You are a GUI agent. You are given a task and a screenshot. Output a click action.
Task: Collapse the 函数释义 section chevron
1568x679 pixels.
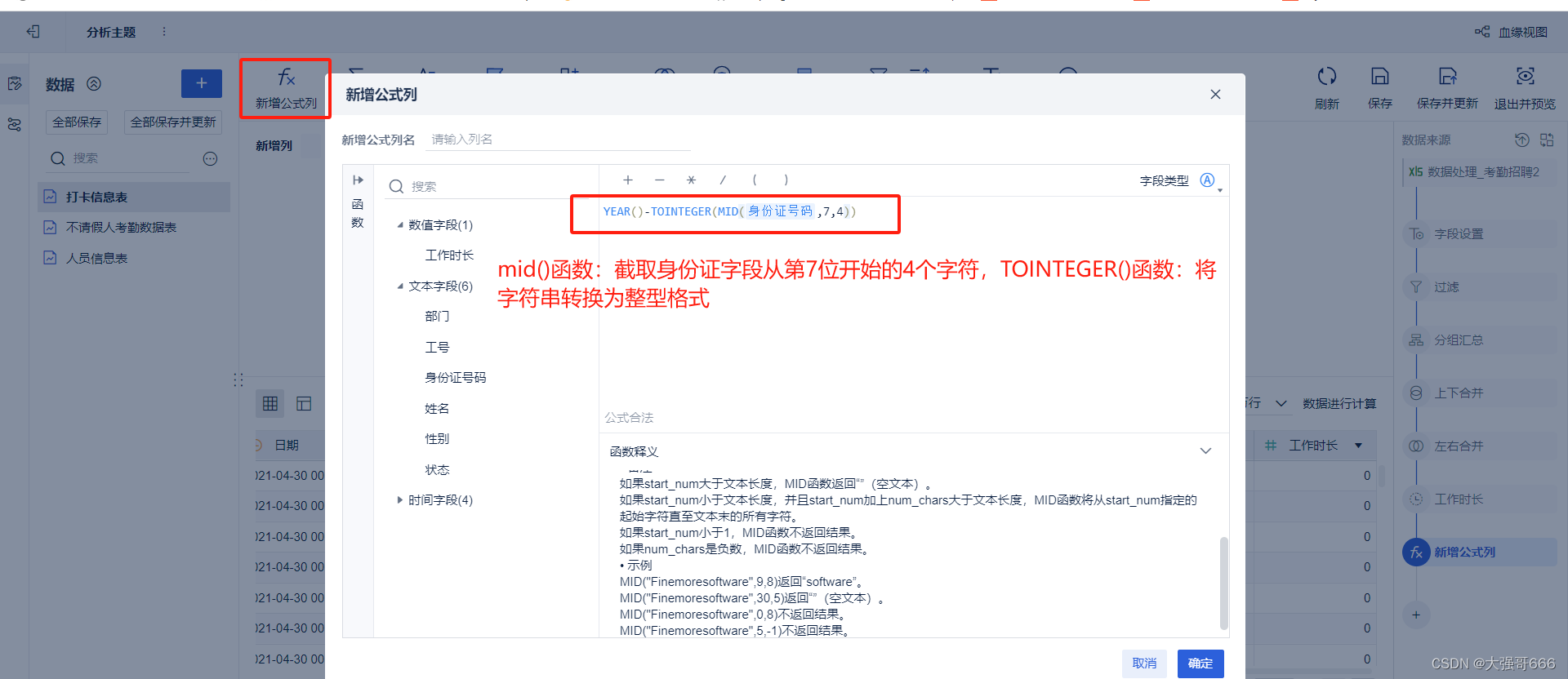(1205, 451)
